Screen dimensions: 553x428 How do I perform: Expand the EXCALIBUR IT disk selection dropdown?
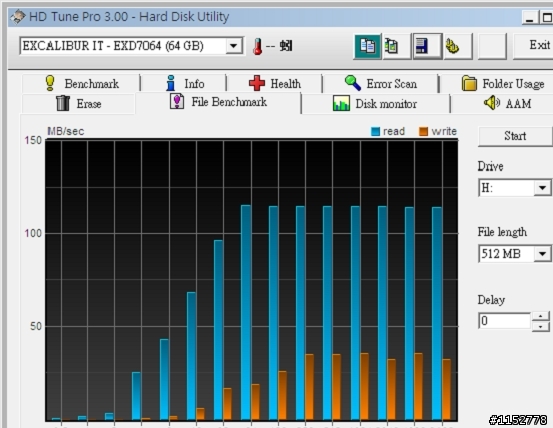(x=233, y=46)
